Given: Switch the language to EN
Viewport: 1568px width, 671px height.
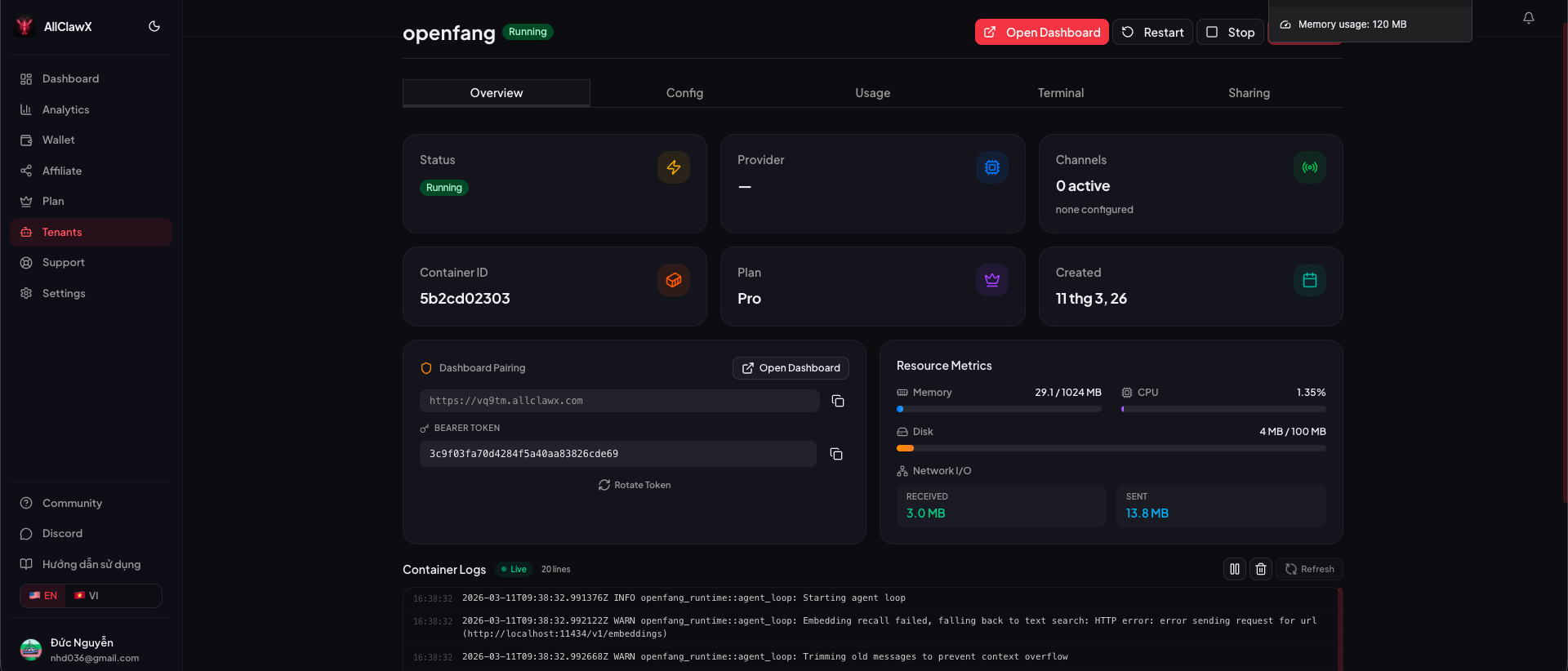Looking at the screenshot, I should [x=43, y=596].
